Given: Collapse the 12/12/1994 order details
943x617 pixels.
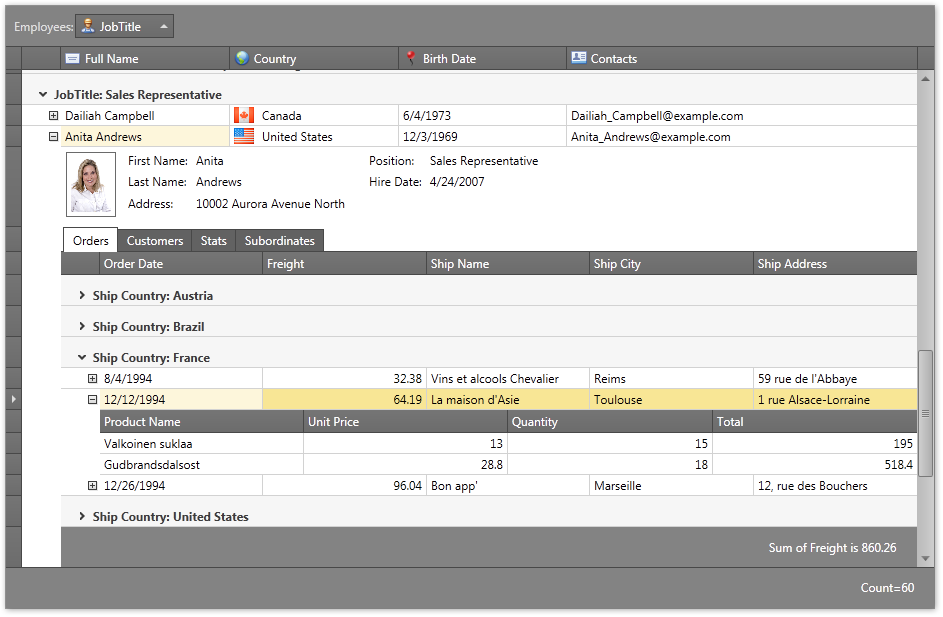Looking at the screenshot, I should click(x=92, y=400).
